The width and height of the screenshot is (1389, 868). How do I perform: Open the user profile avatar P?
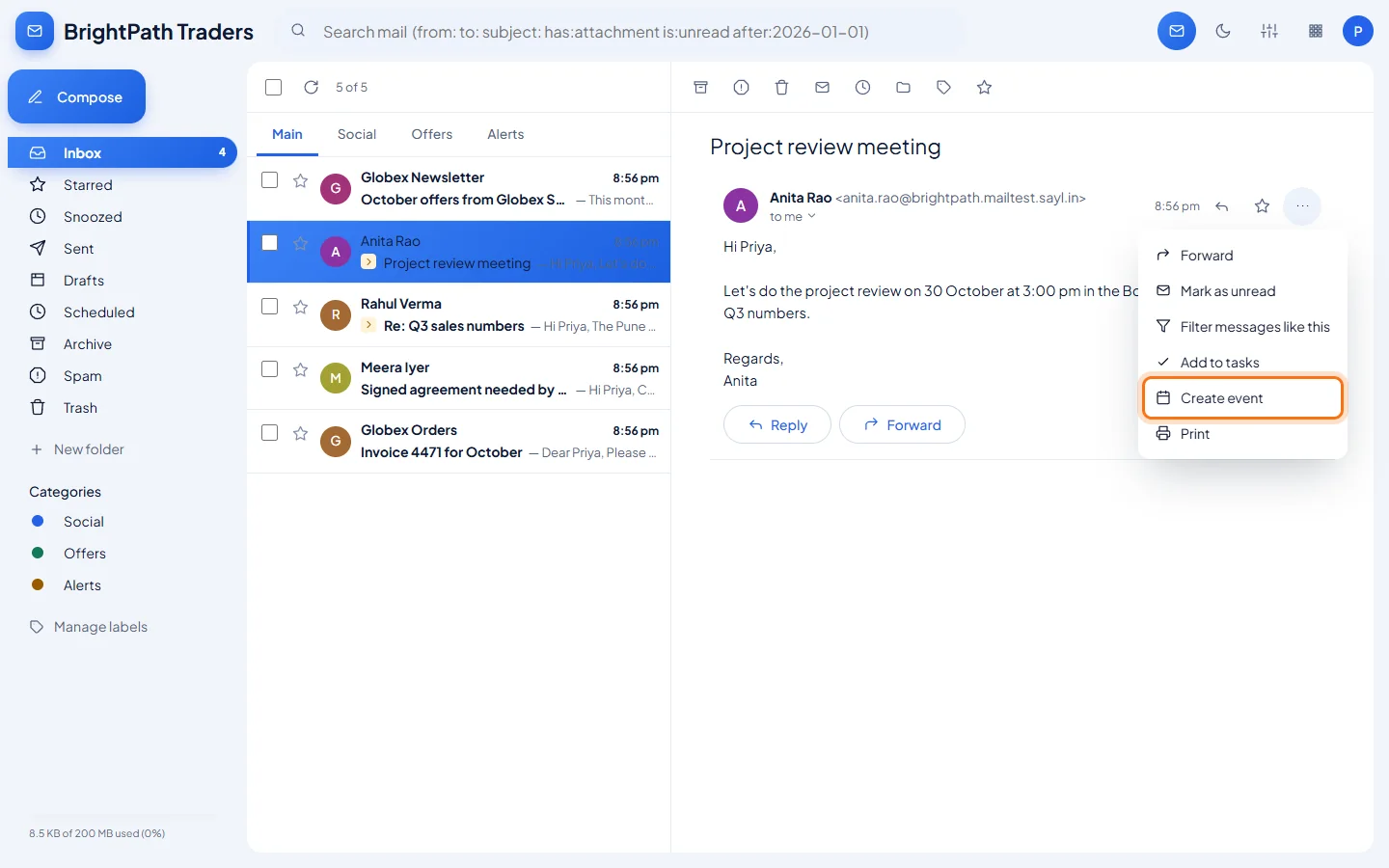coord(1358,31)
